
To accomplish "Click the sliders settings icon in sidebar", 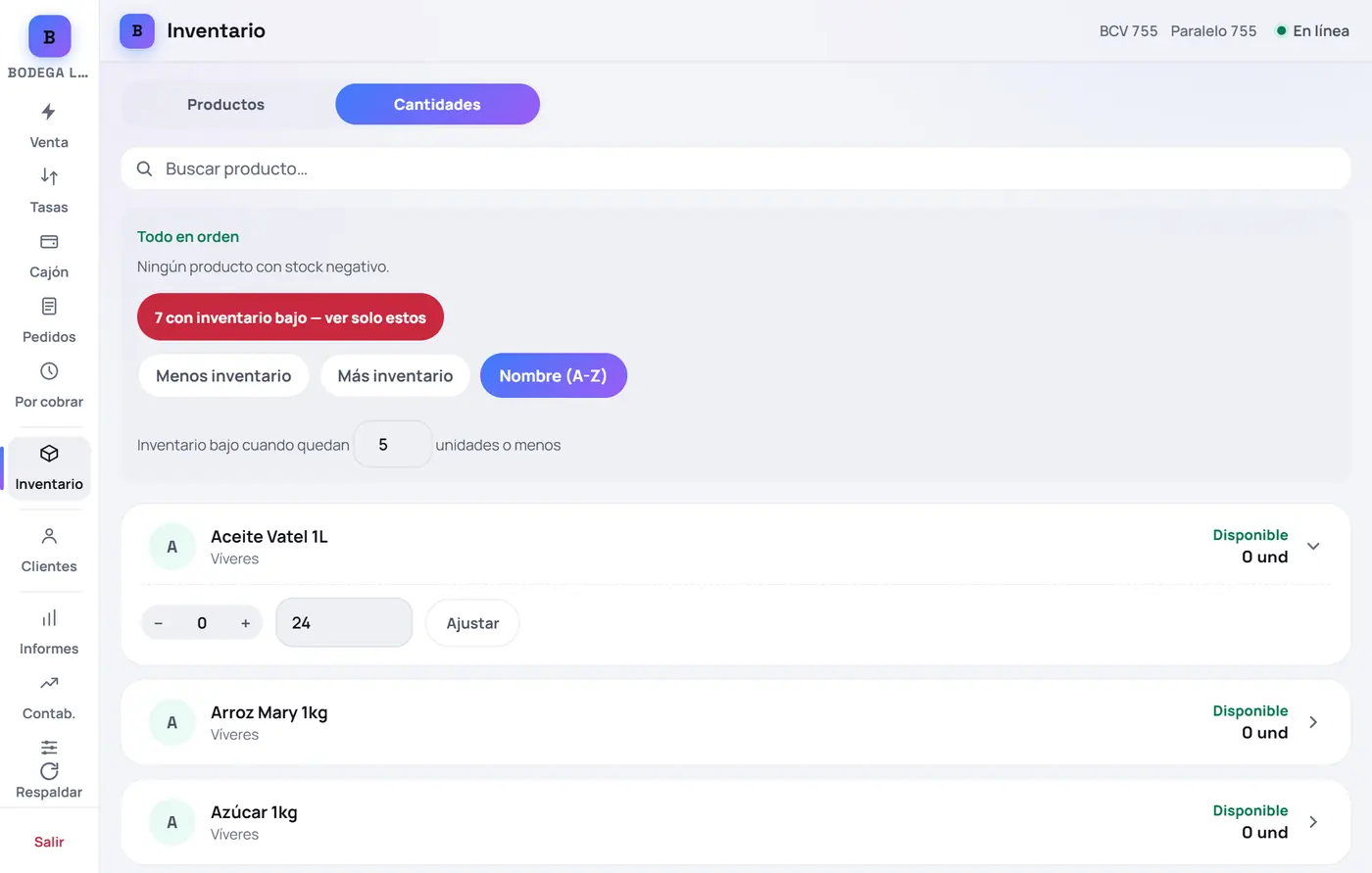I will [49, 747].
